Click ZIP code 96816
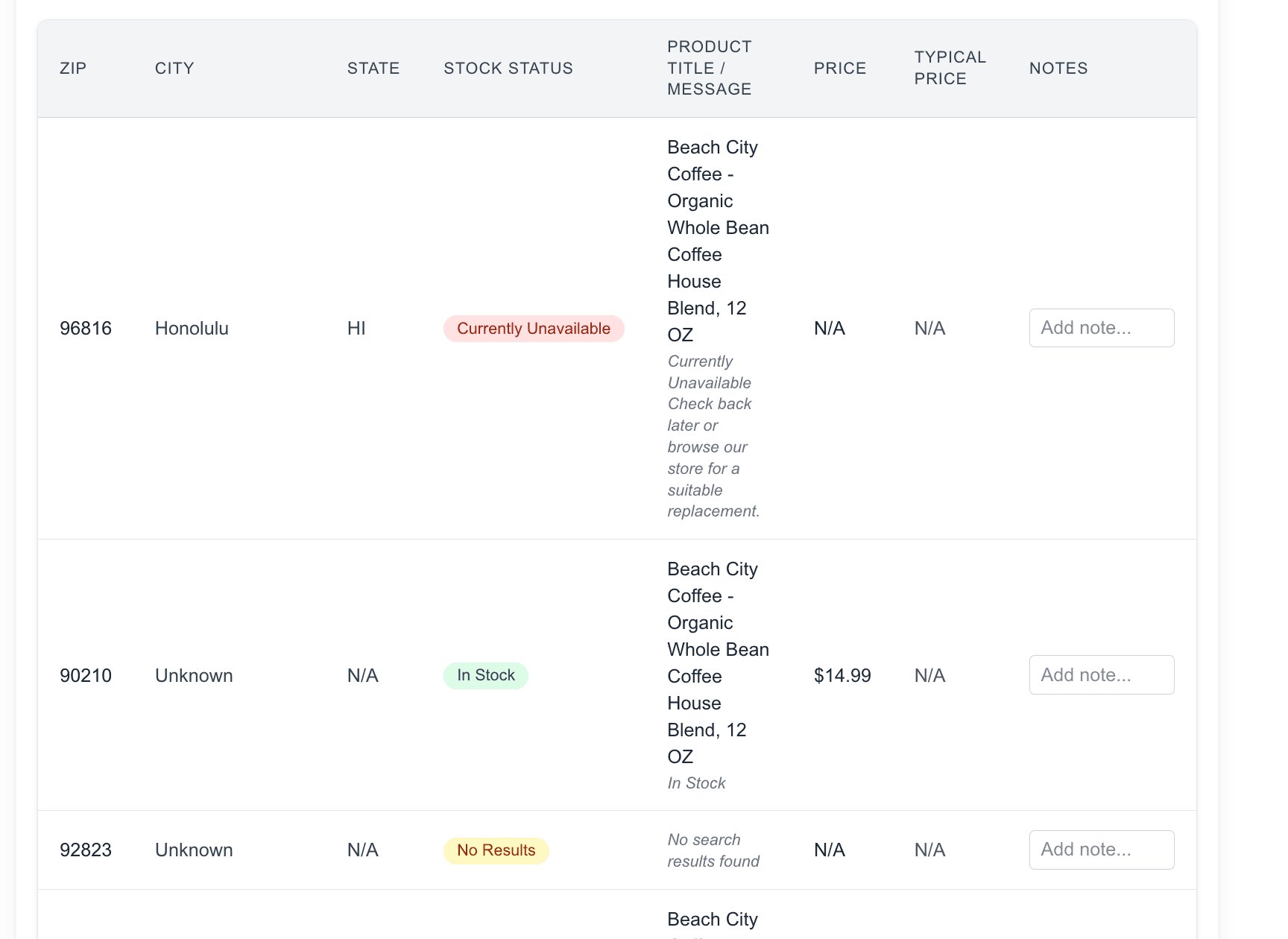This screenshot has width=1288, height=939. 86,329
